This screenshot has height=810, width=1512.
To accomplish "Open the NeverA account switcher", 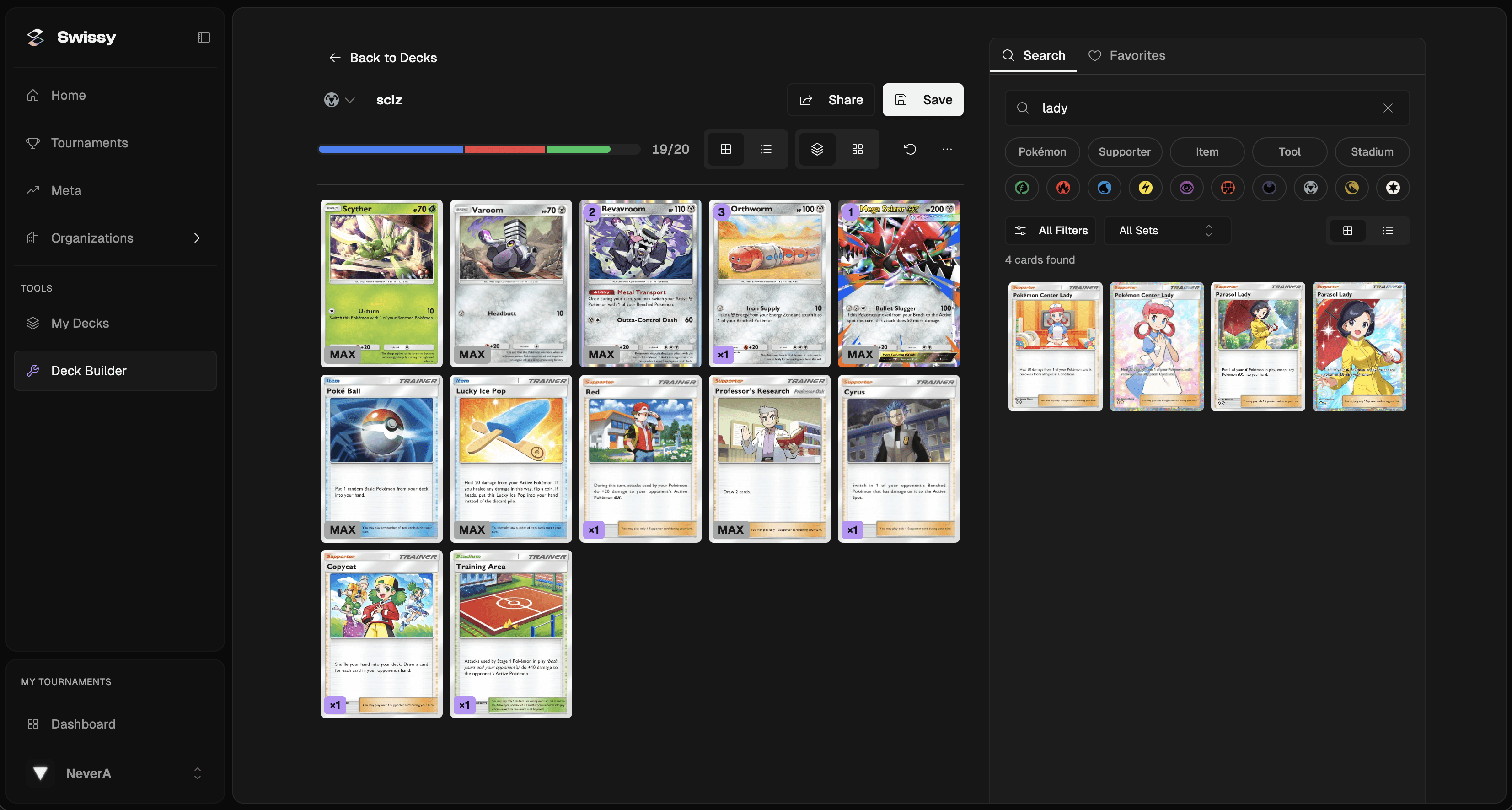I will 115,773.
